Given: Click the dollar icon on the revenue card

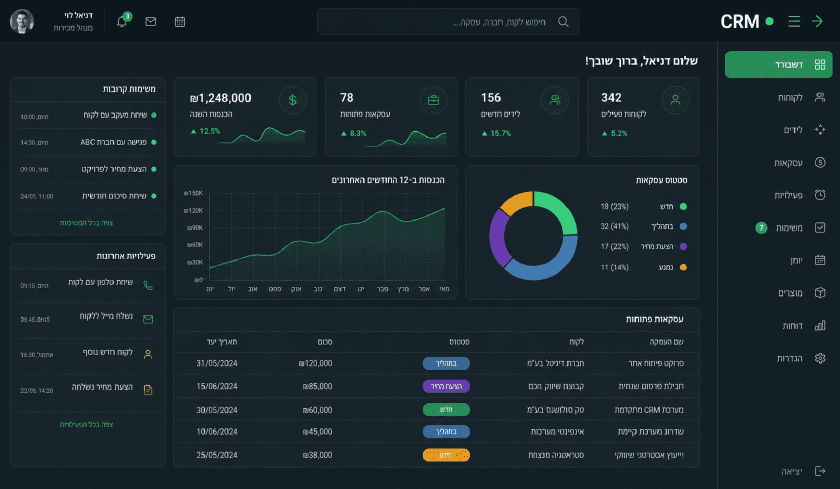Looking at the screenshot, I should pyautogui.click(x=292, y=100).
